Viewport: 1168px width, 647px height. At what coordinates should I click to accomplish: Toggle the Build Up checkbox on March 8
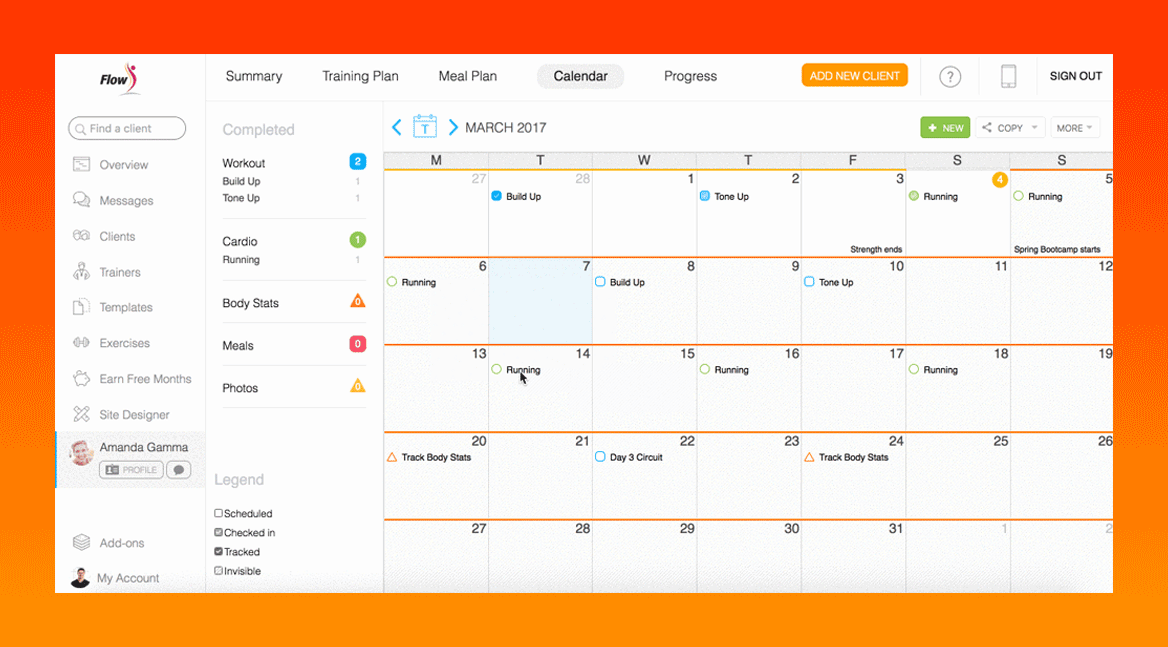601,282
